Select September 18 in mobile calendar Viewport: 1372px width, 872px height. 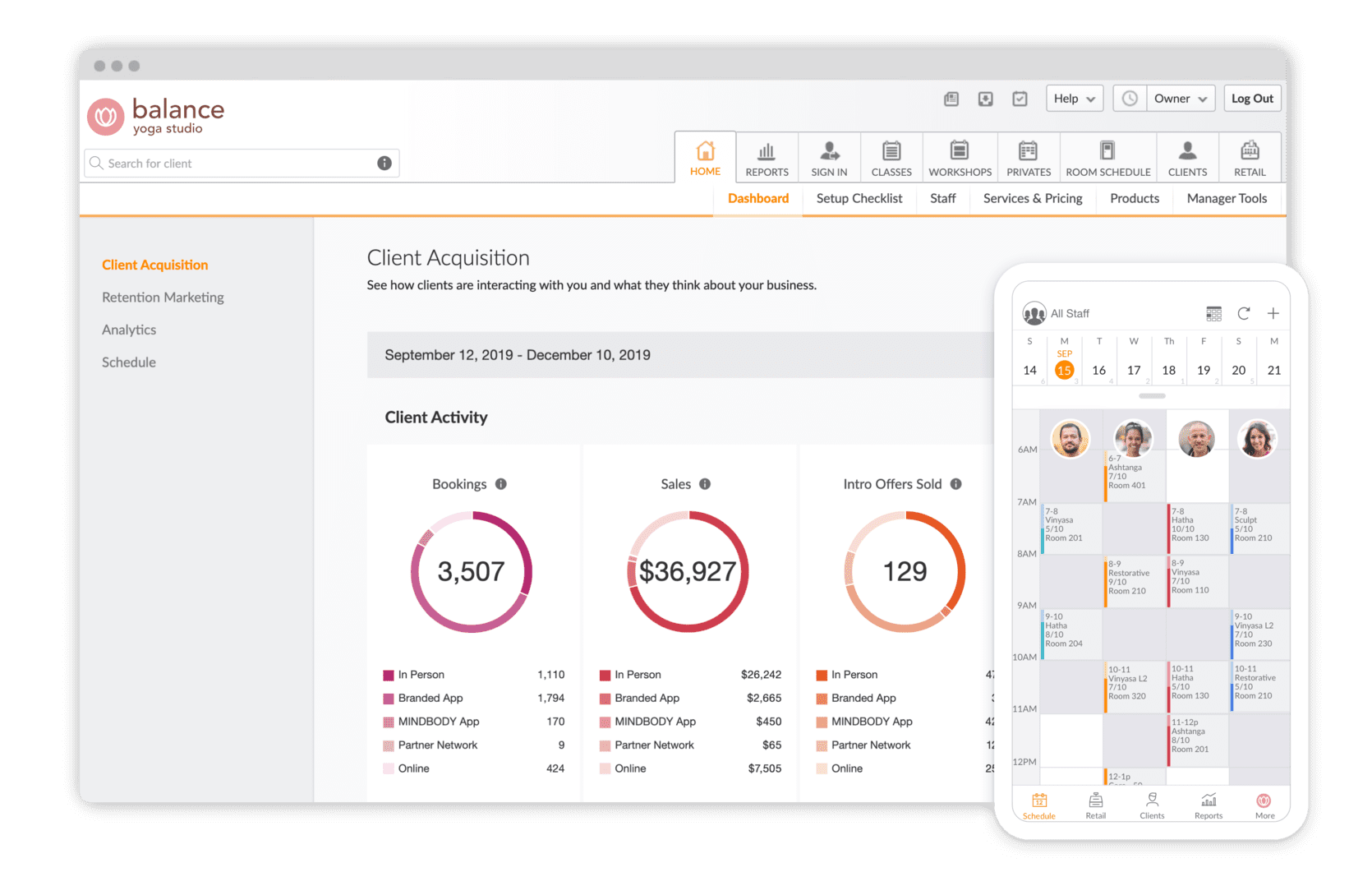click(x=1168, y=370)
